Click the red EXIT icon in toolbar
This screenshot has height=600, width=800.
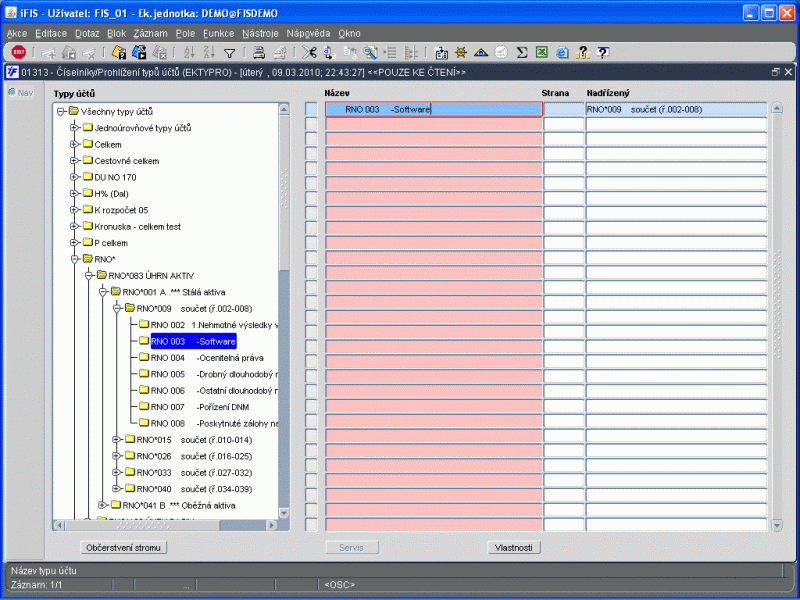tap(19, 53)
